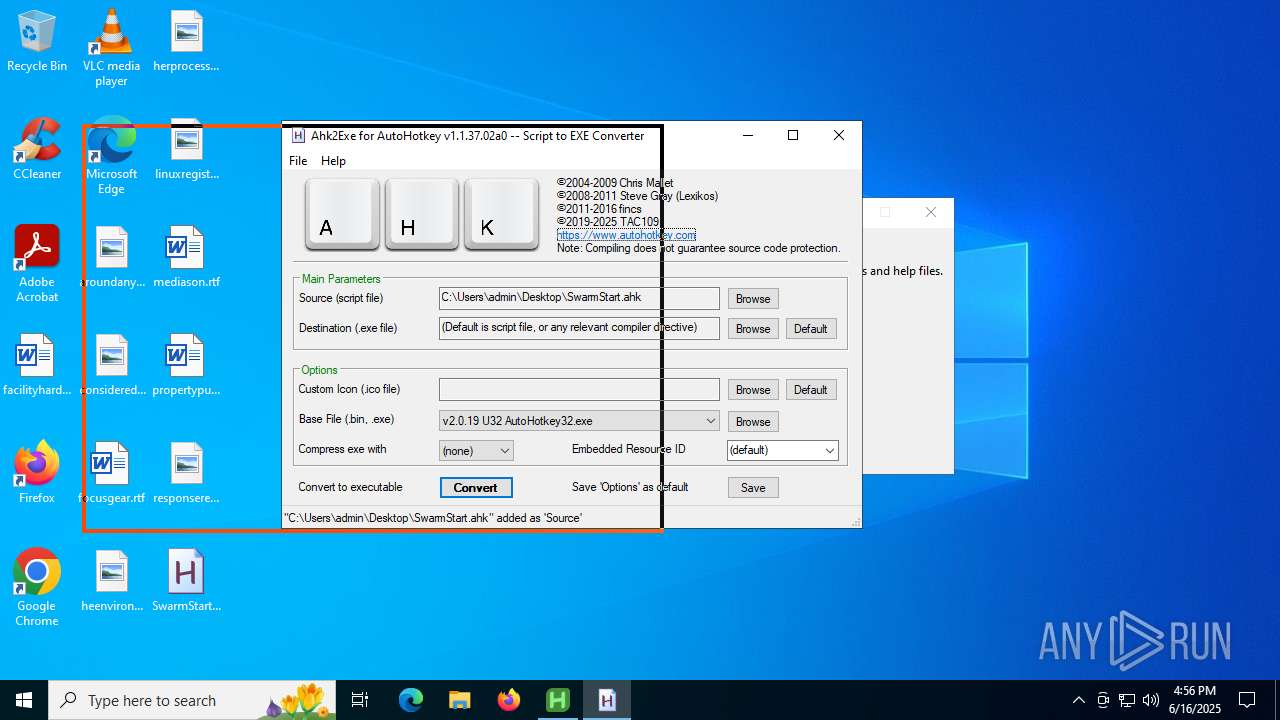Minimize the Ahk2Exe window
The height and width of the screenshot is (720, 1280).
click(747, 135)
